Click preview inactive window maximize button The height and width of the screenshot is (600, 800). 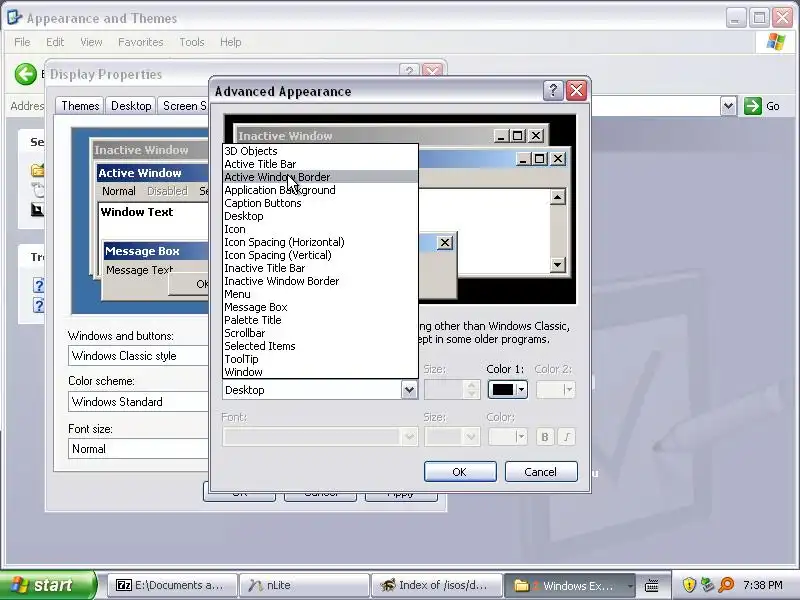(517, 136)
